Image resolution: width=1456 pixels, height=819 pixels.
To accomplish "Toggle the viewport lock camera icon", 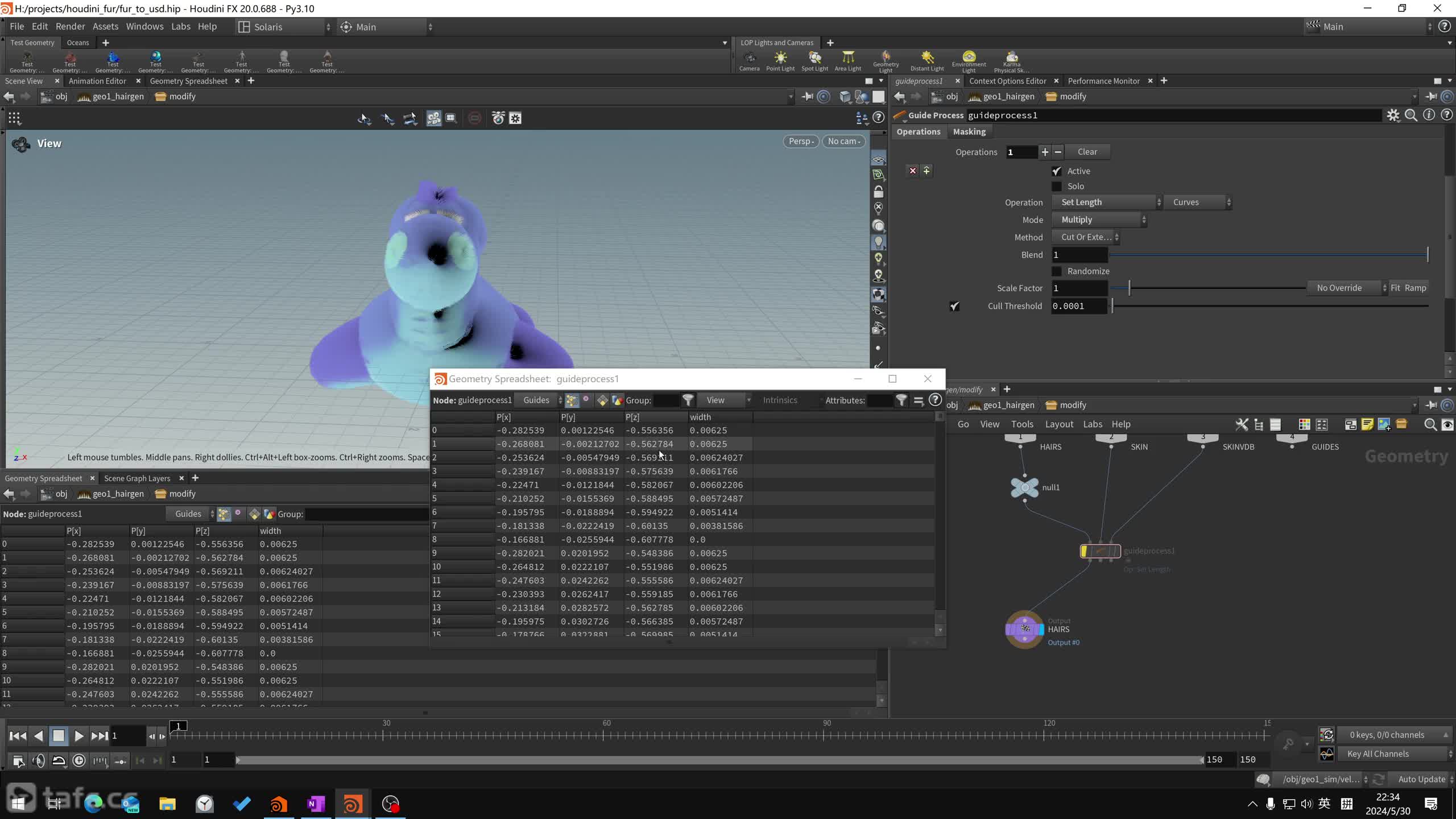I will [x=878, y=192].
